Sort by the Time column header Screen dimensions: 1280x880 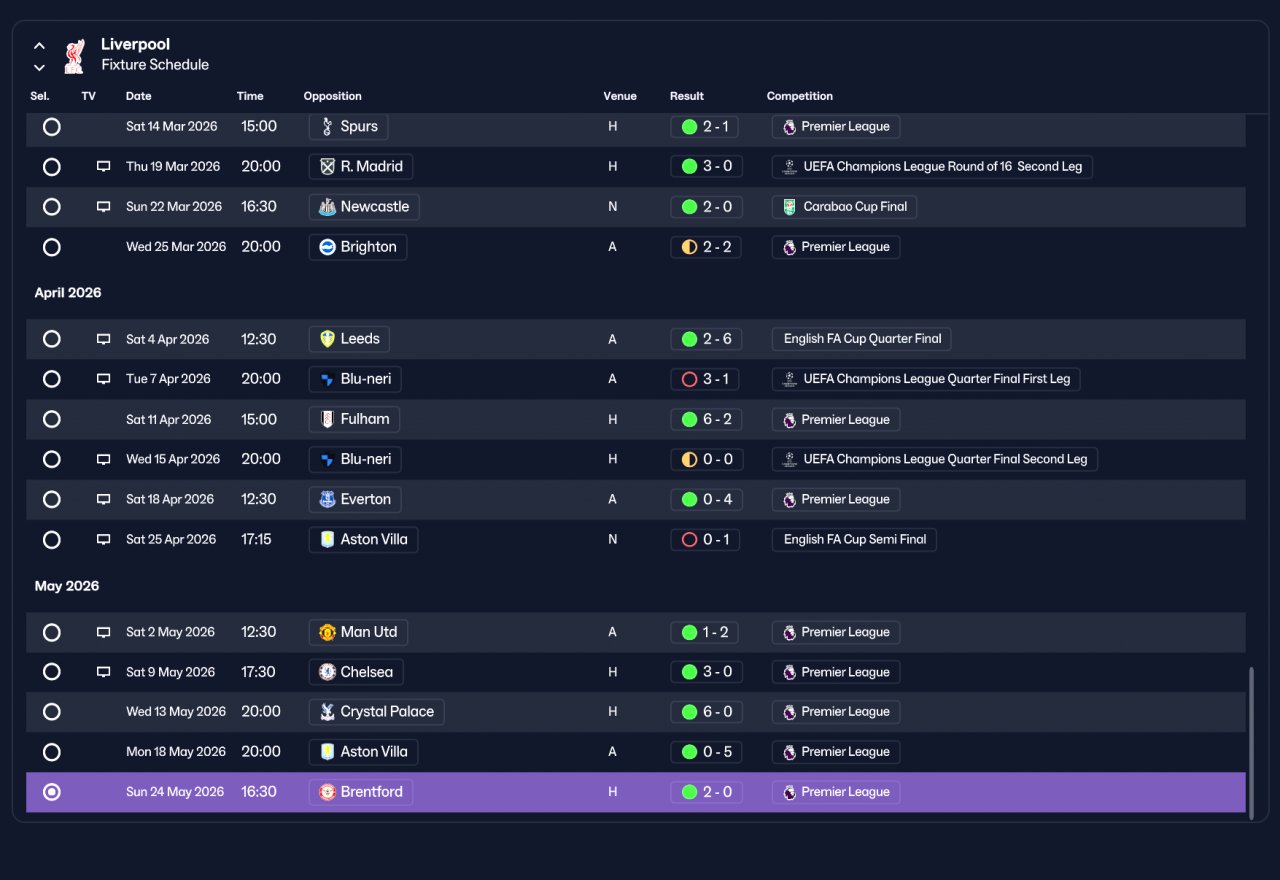(x=250, y=96)
